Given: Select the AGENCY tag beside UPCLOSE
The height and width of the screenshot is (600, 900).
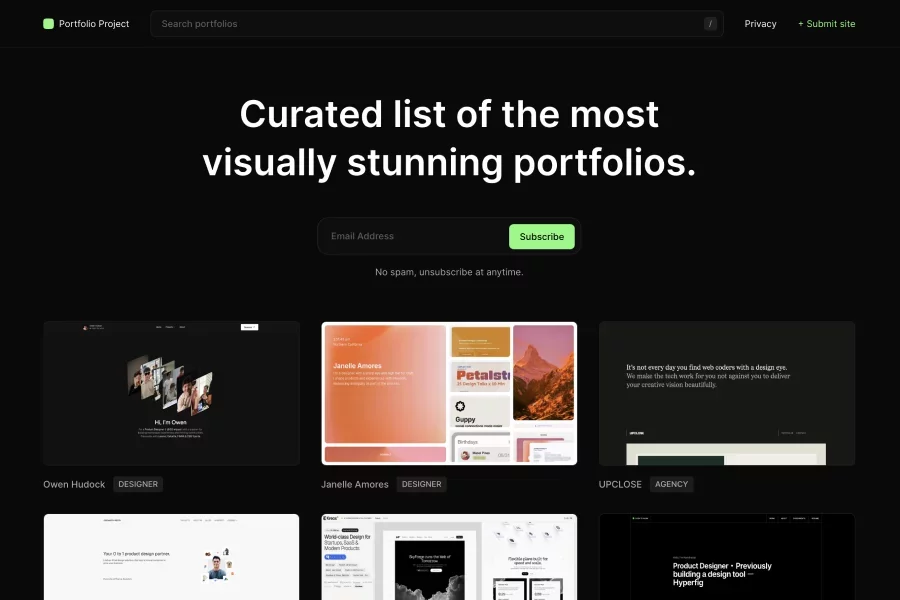Looking at the screenshot, I should pyautogui.click(x=672, y=484).
